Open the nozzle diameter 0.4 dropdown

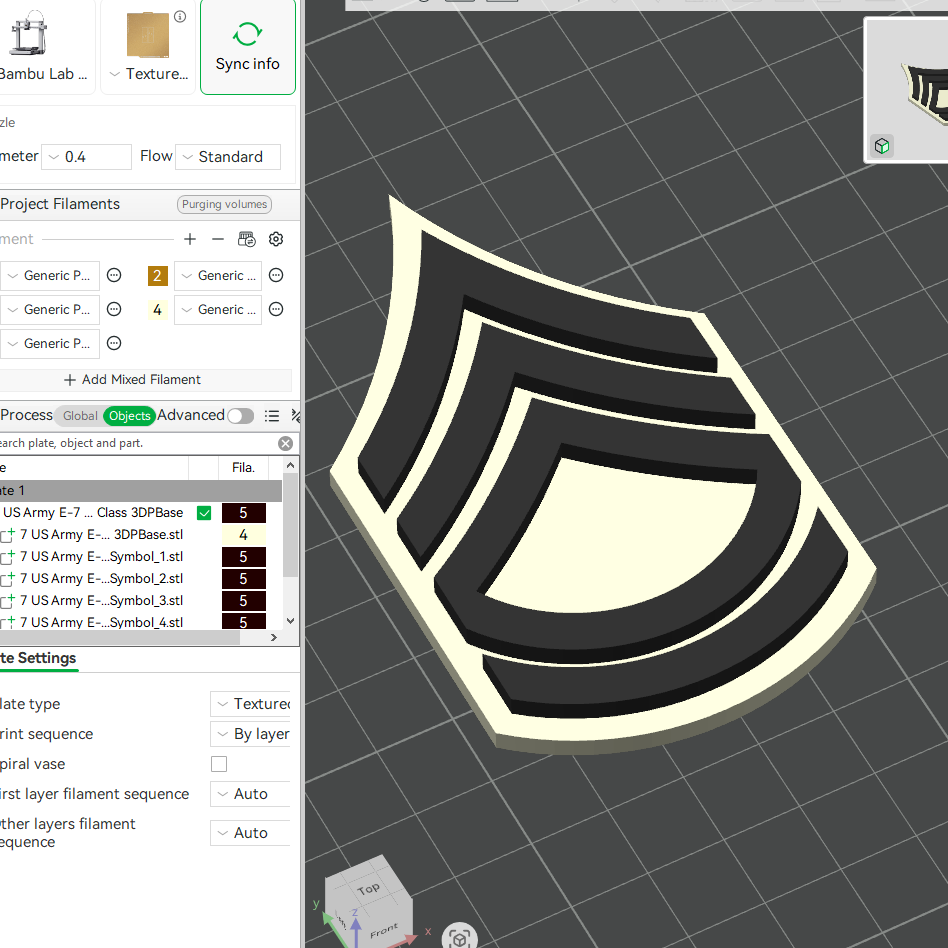86,157
